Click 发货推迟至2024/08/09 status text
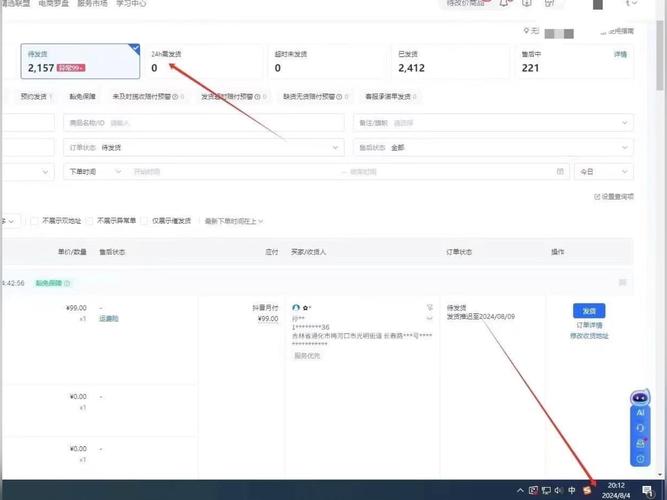667x500 pixels. pos(481,317)
